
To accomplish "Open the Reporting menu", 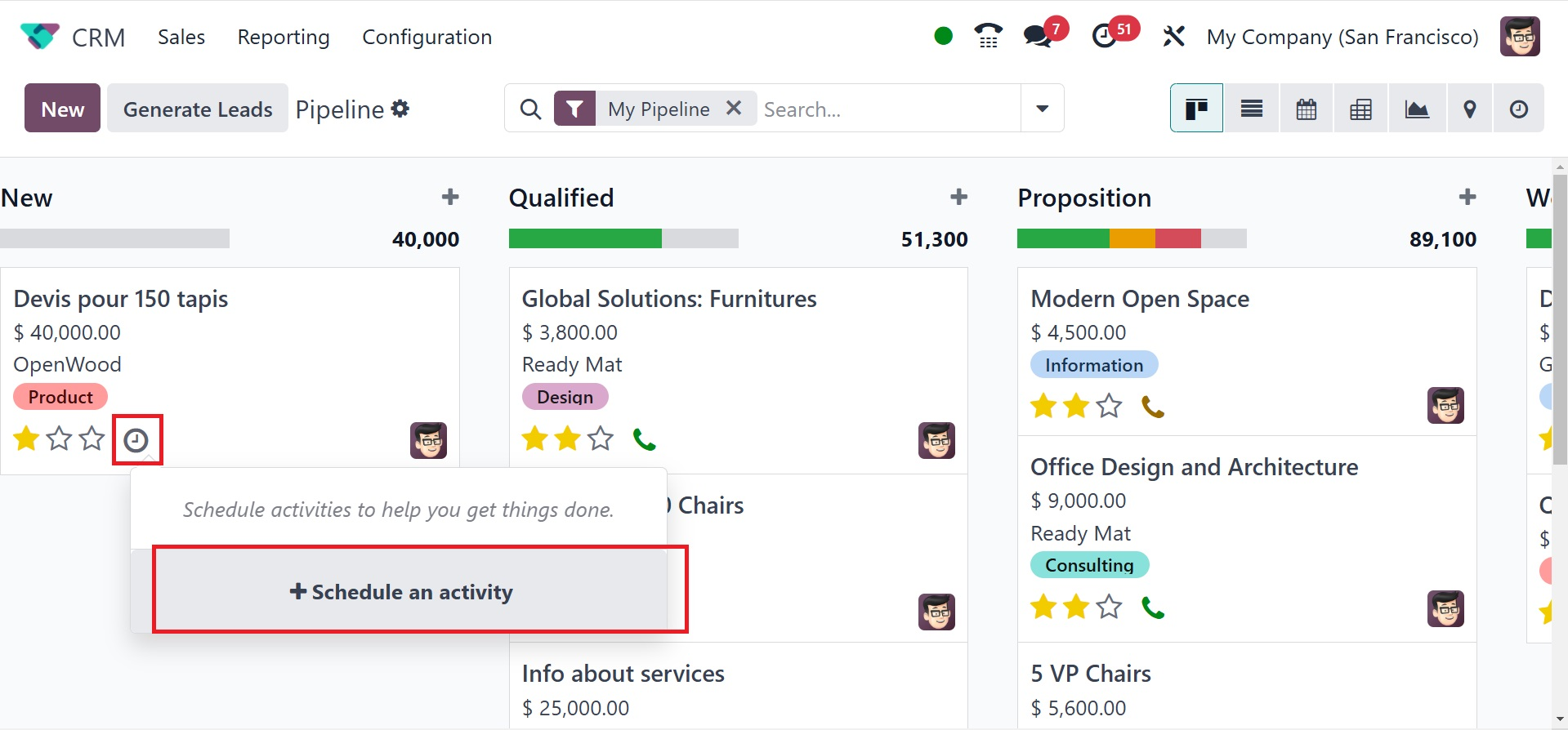I will click(x=284, y=37).
